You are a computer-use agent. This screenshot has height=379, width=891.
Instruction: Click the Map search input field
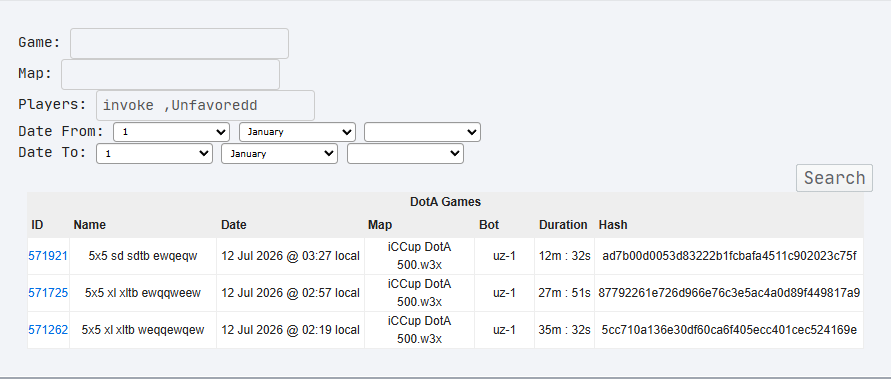click(x=170, y=74)
